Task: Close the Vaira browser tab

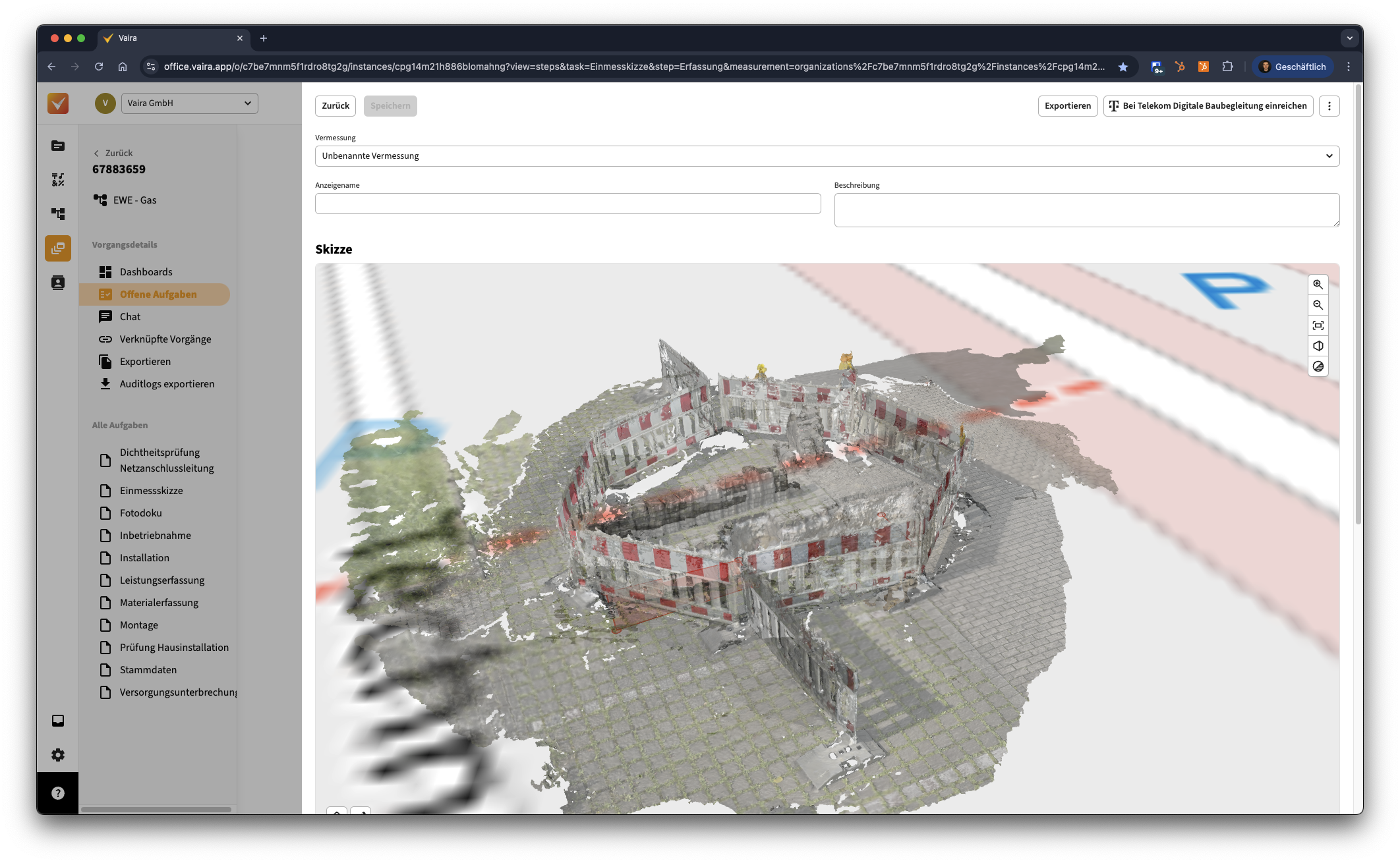Action: 240,38
